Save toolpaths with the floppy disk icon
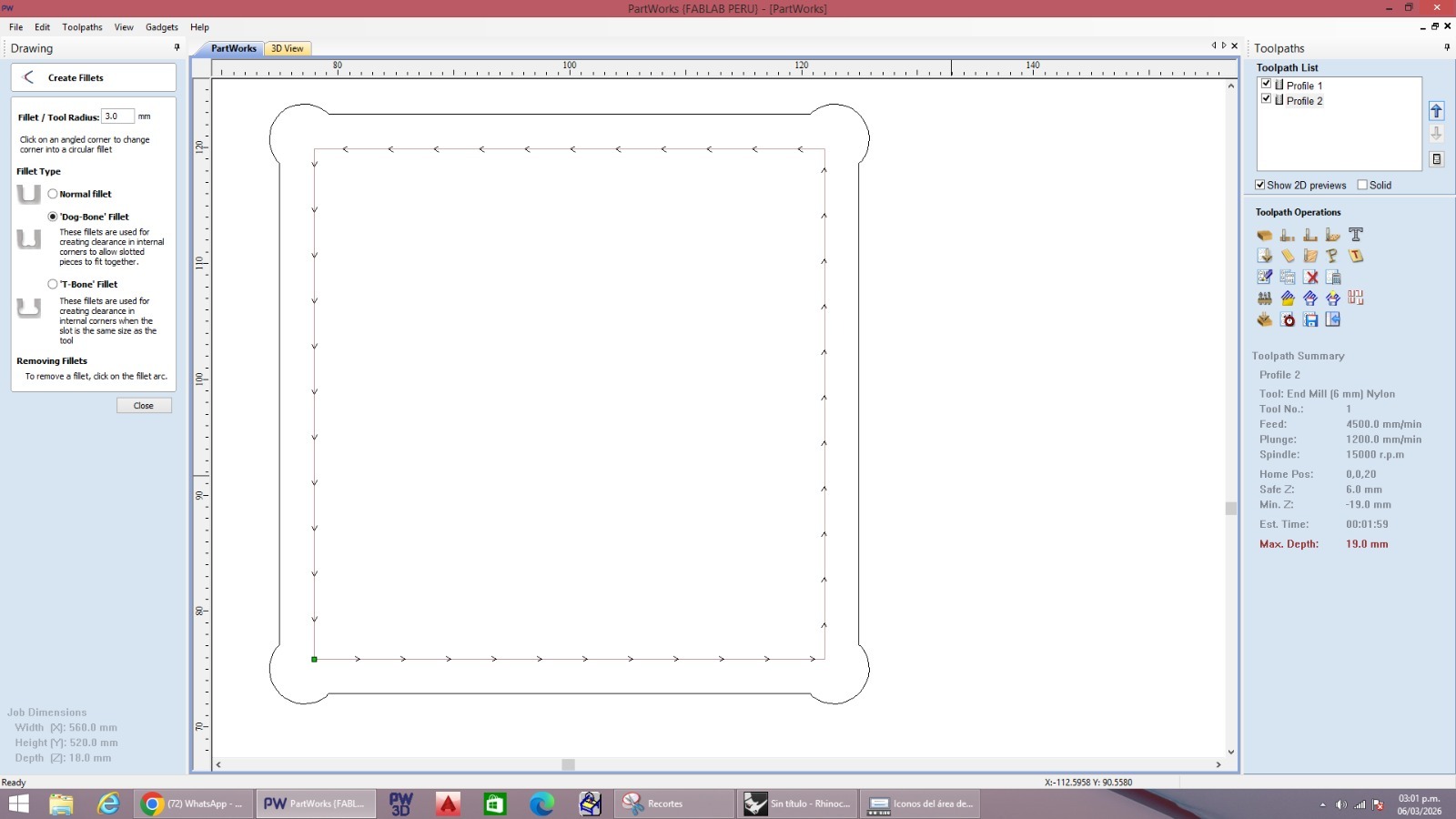The height and width of the screenshot is (819, 1456). point(1310,319)
